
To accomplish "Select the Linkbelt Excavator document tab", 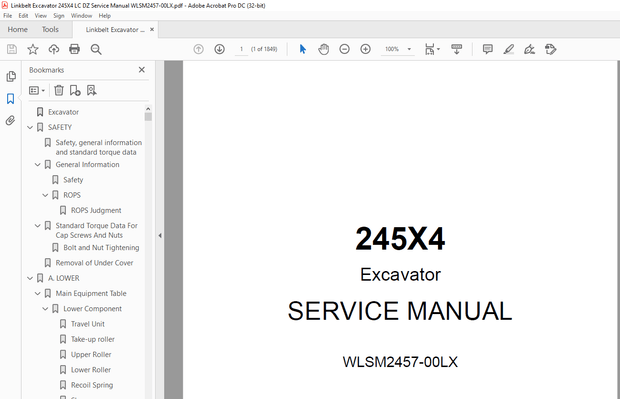I will 115,30.
